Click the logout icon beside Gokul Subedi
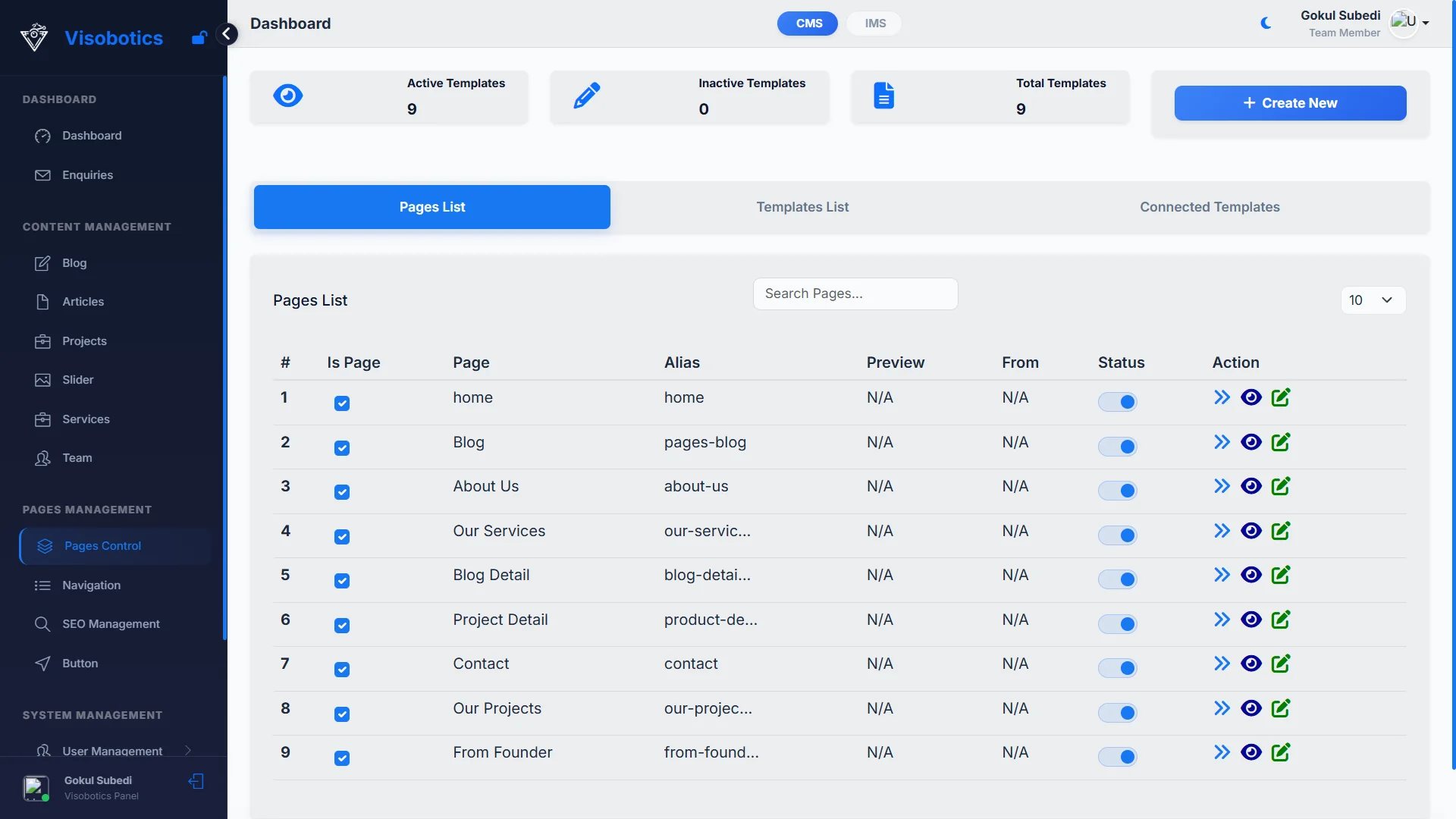Screen dimensions: 1456x819 tap(196, 781)
